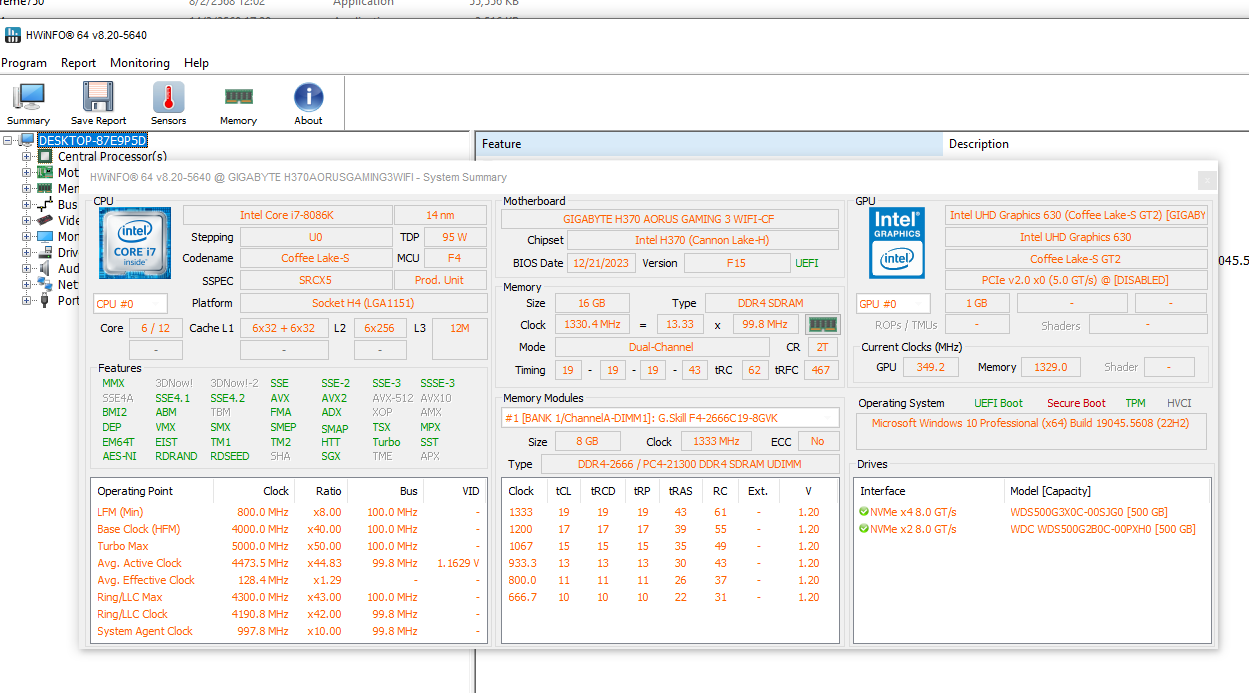Expand the Audio tree node
This screenshot has height=693, width=1249.
tap(27, 269)
